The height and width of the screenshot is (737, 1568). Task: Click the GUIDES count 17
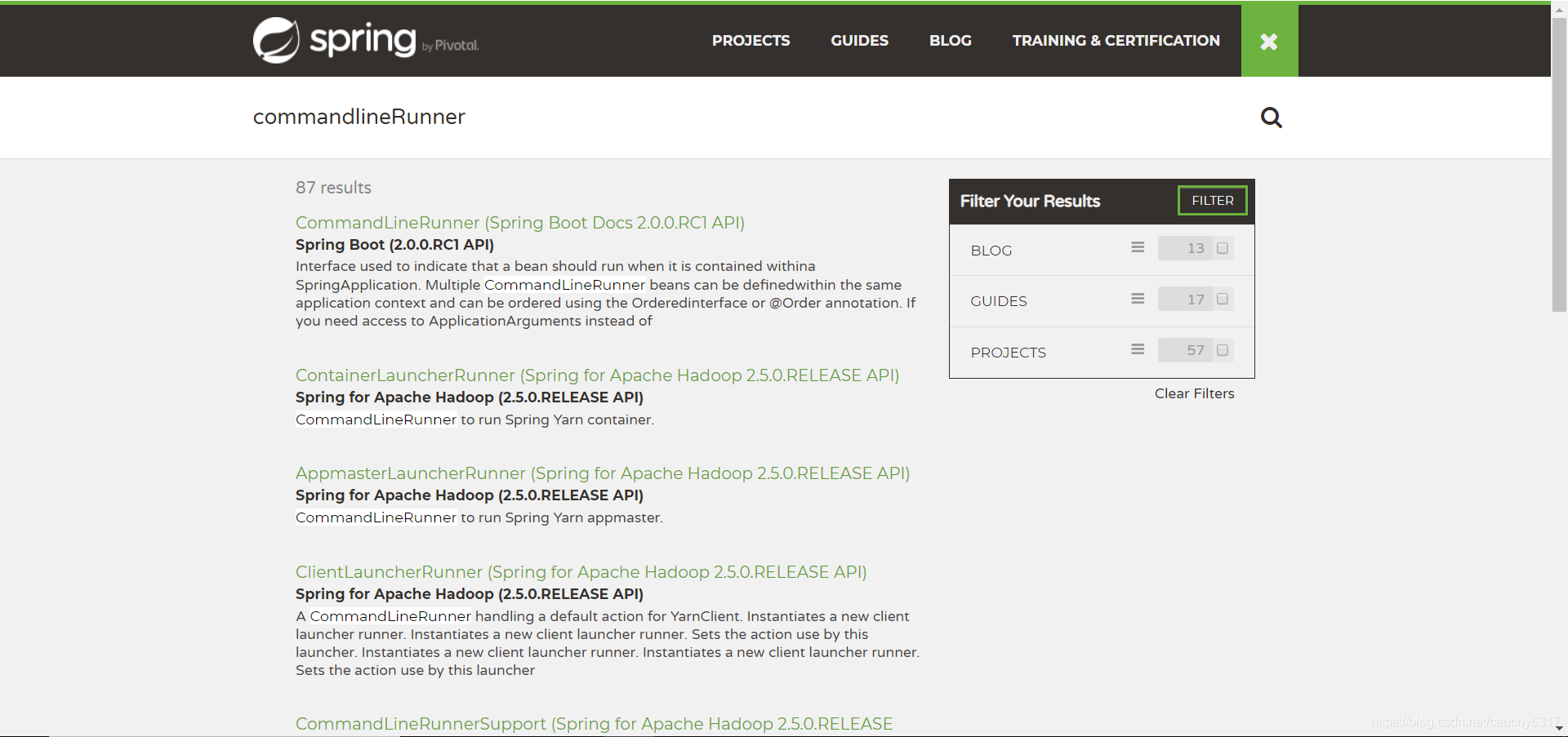[x=1196, y=300]
